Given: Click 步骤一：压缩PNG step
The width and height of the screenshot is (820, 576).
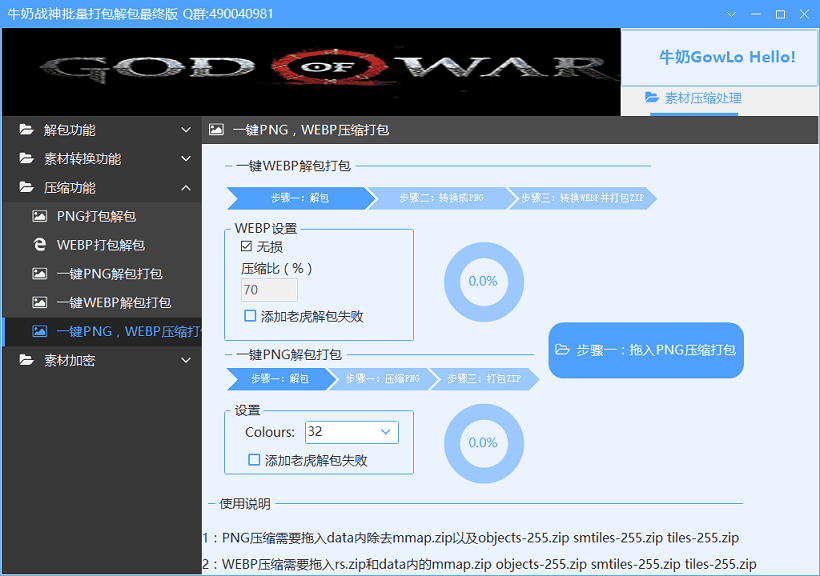Looking at the screenshot, I should [383, 379].
